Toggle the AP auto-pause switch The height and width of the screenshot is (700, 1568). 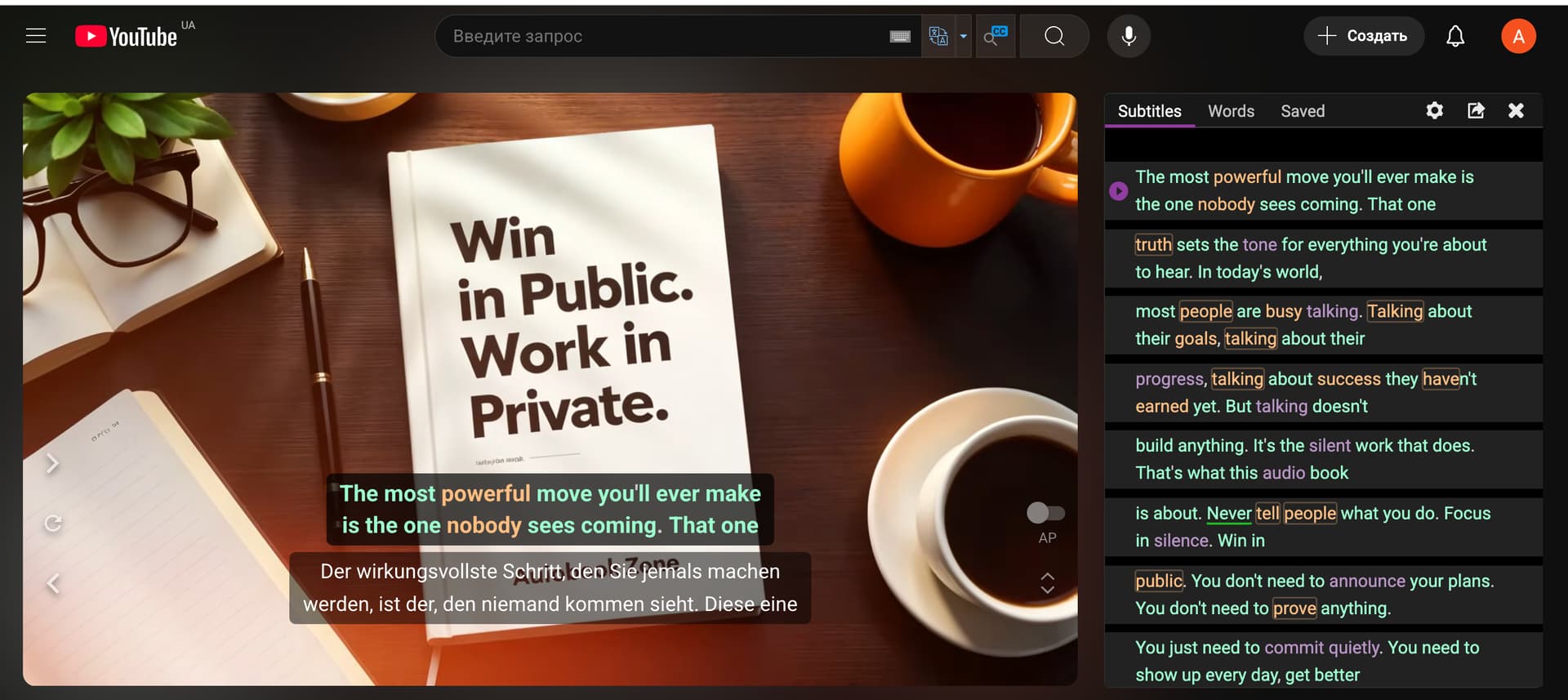(1045, 513)
